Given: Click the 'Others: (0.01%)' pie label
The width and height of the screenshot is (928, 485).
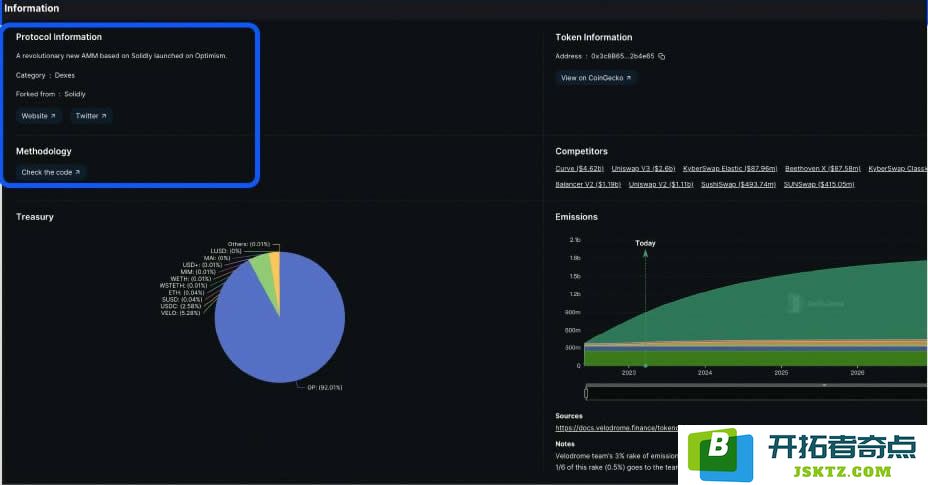Looking at the screenshot, I should pyautogui.click(x=249, y=244).
